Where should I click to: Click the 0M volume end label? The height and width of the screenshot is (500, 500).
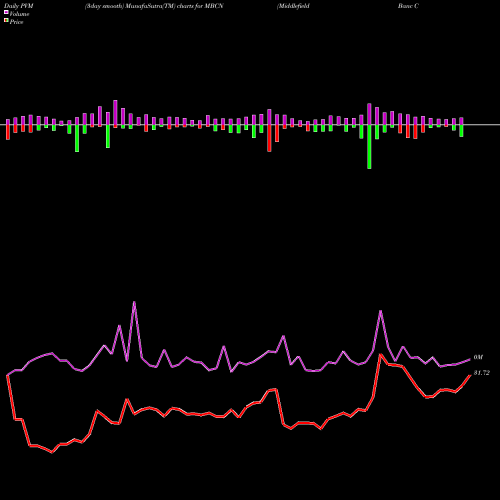[478, 357]
